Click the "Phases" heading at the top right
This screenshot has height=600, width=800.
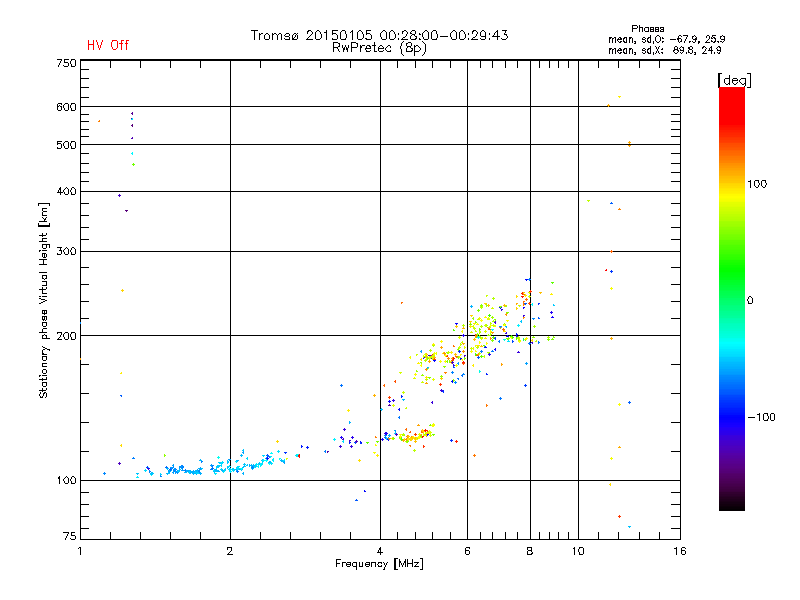pyautogui.click(x=647, y=29)
